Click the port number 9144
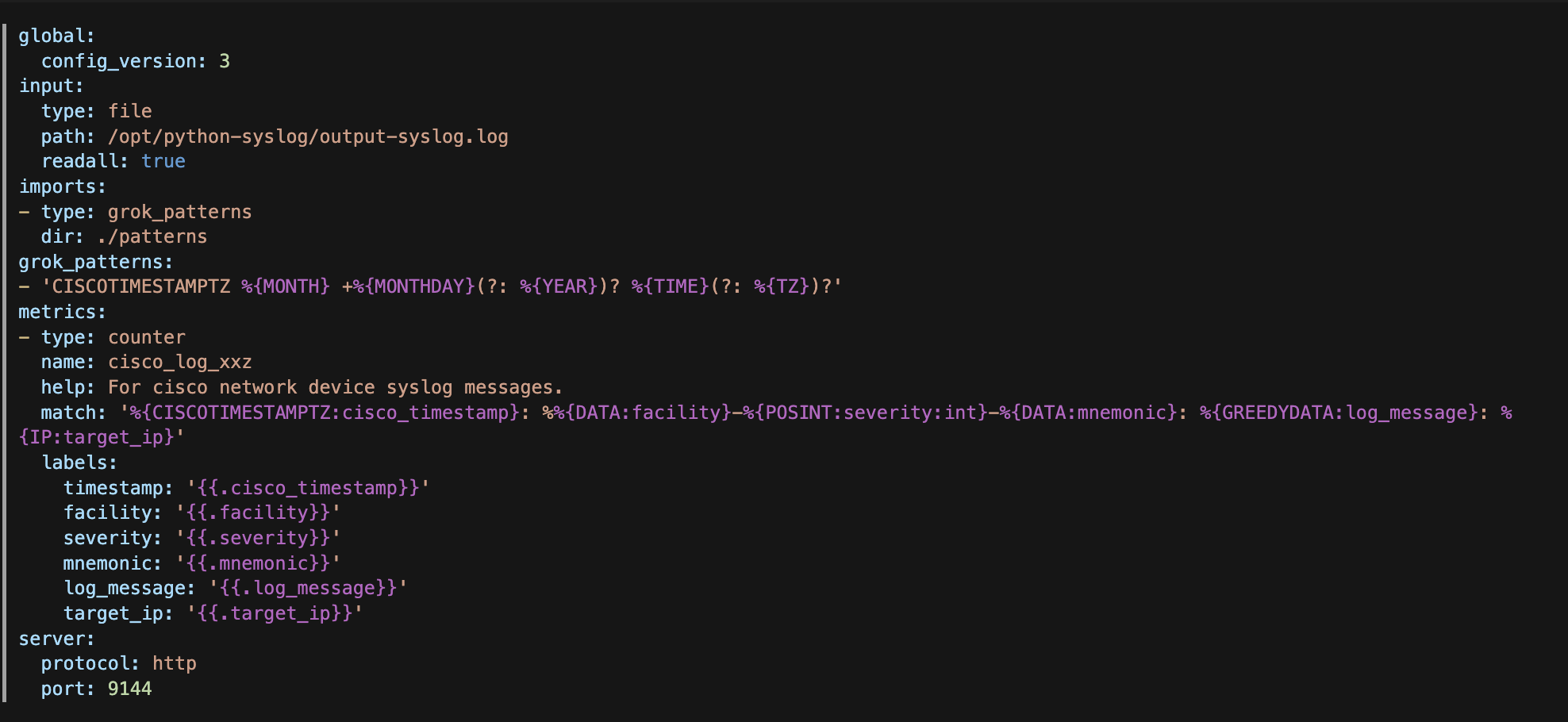The width and height of the screenshot is (1568, 722). pos(130,689)
